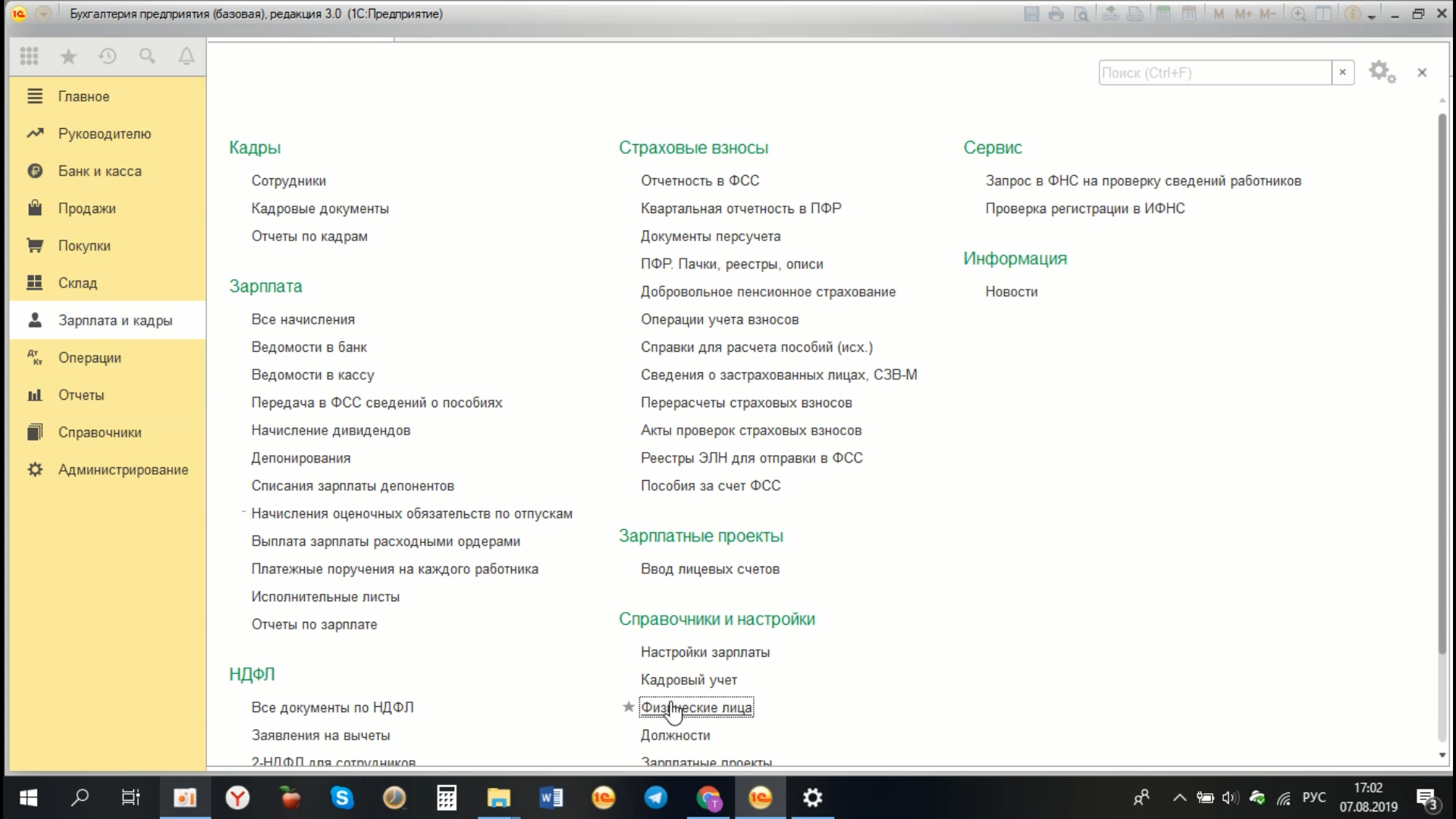The width and height of the screenshot is (1456, 819).
Task: Click the Главное menu item
Action: (x=85, y=96)
